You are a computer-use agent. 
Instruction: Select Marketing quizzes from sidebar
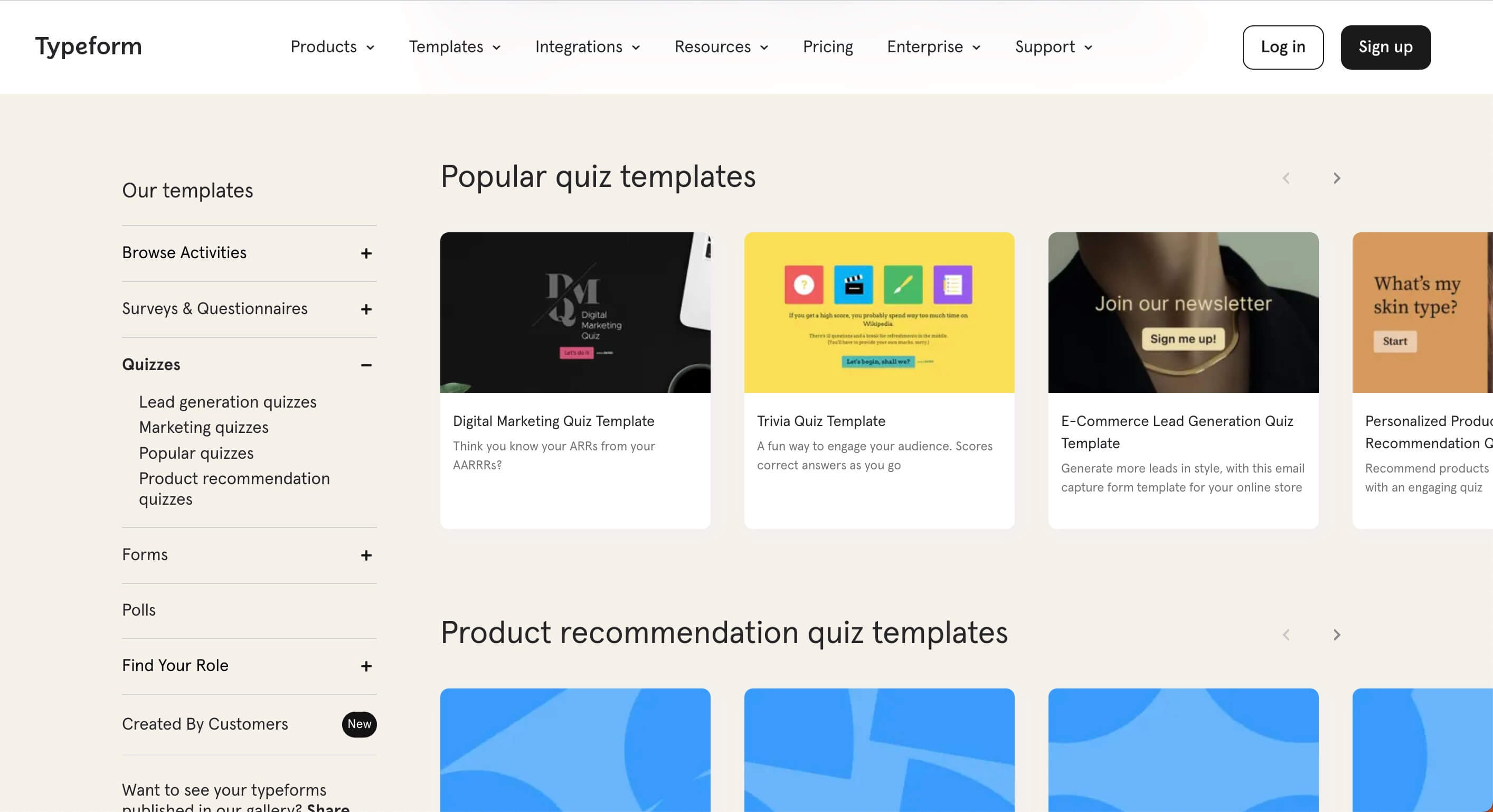(x=203, y=427)
